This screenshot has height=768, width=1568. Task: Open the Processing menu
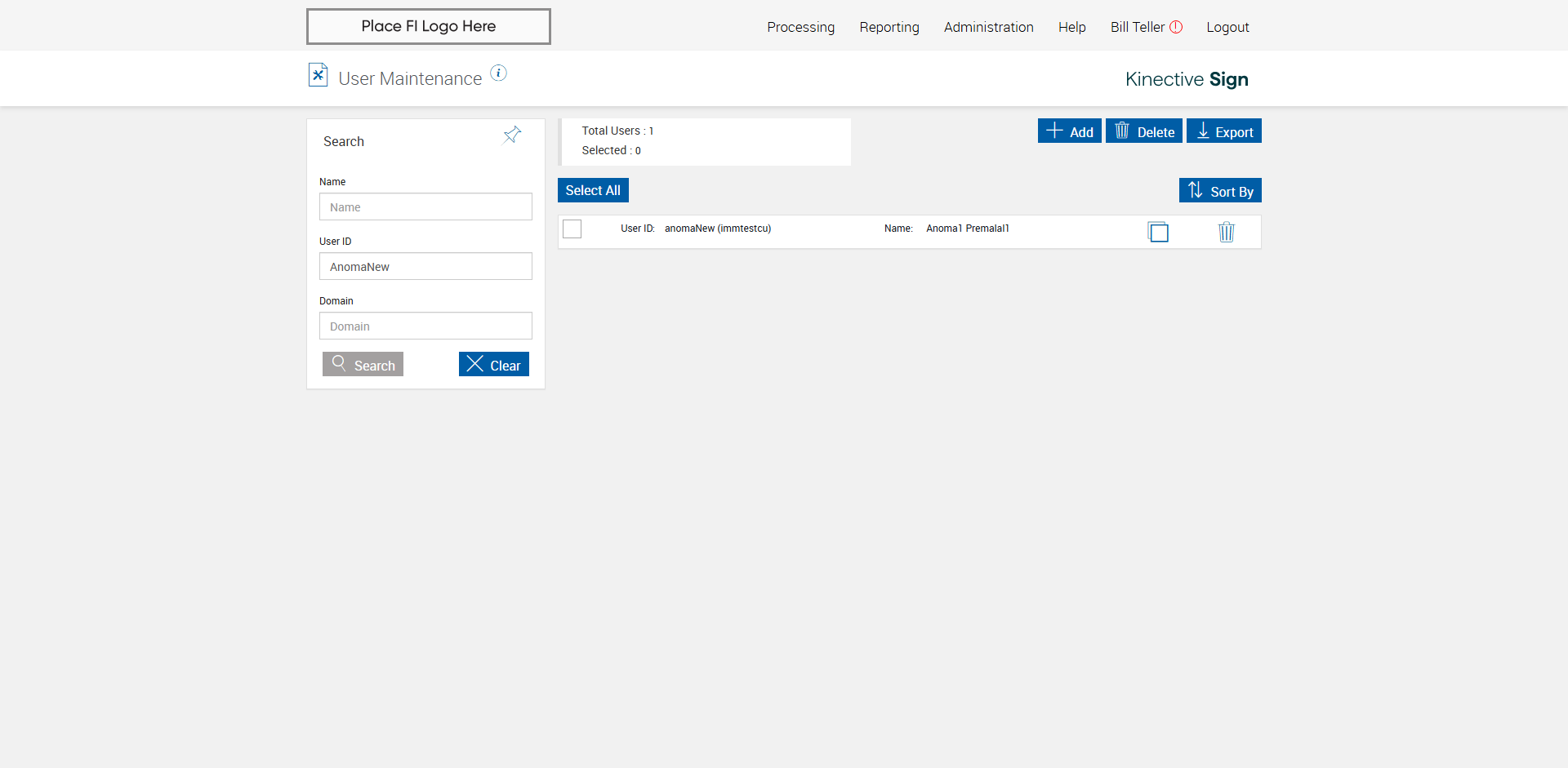point(801,27)
